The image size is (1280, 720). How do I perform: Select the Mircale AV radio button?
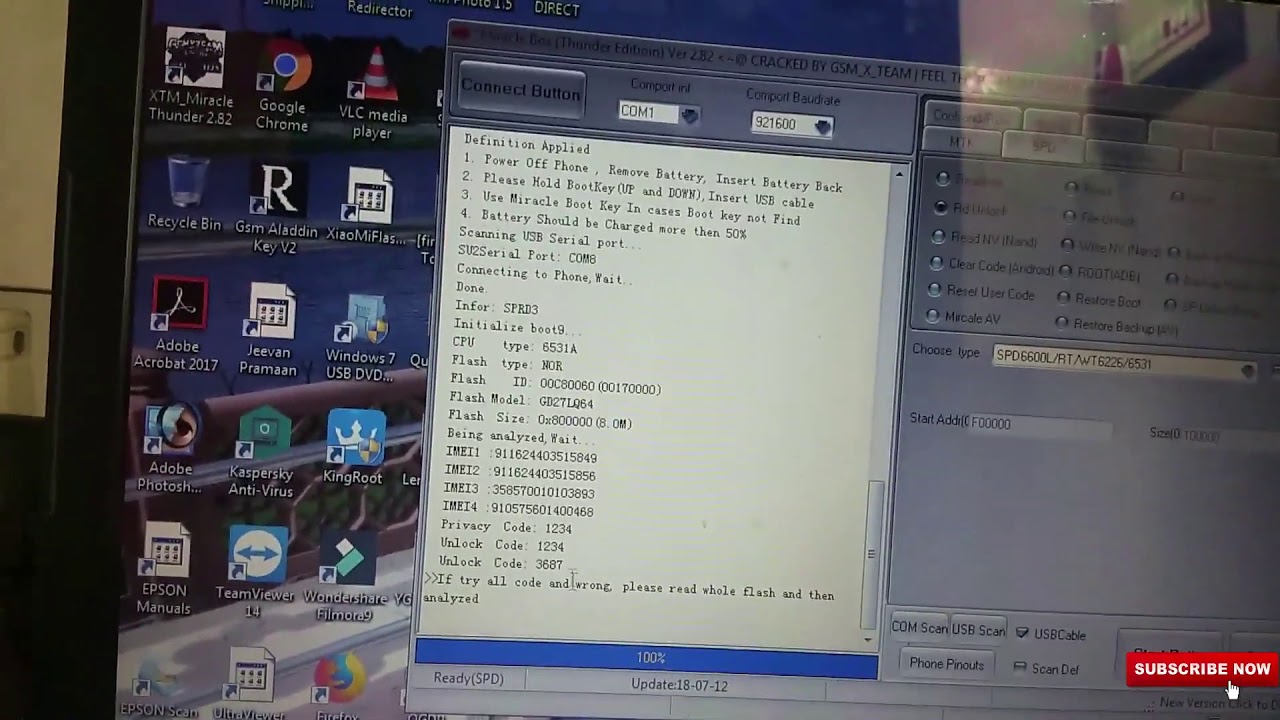coord(962,317)
